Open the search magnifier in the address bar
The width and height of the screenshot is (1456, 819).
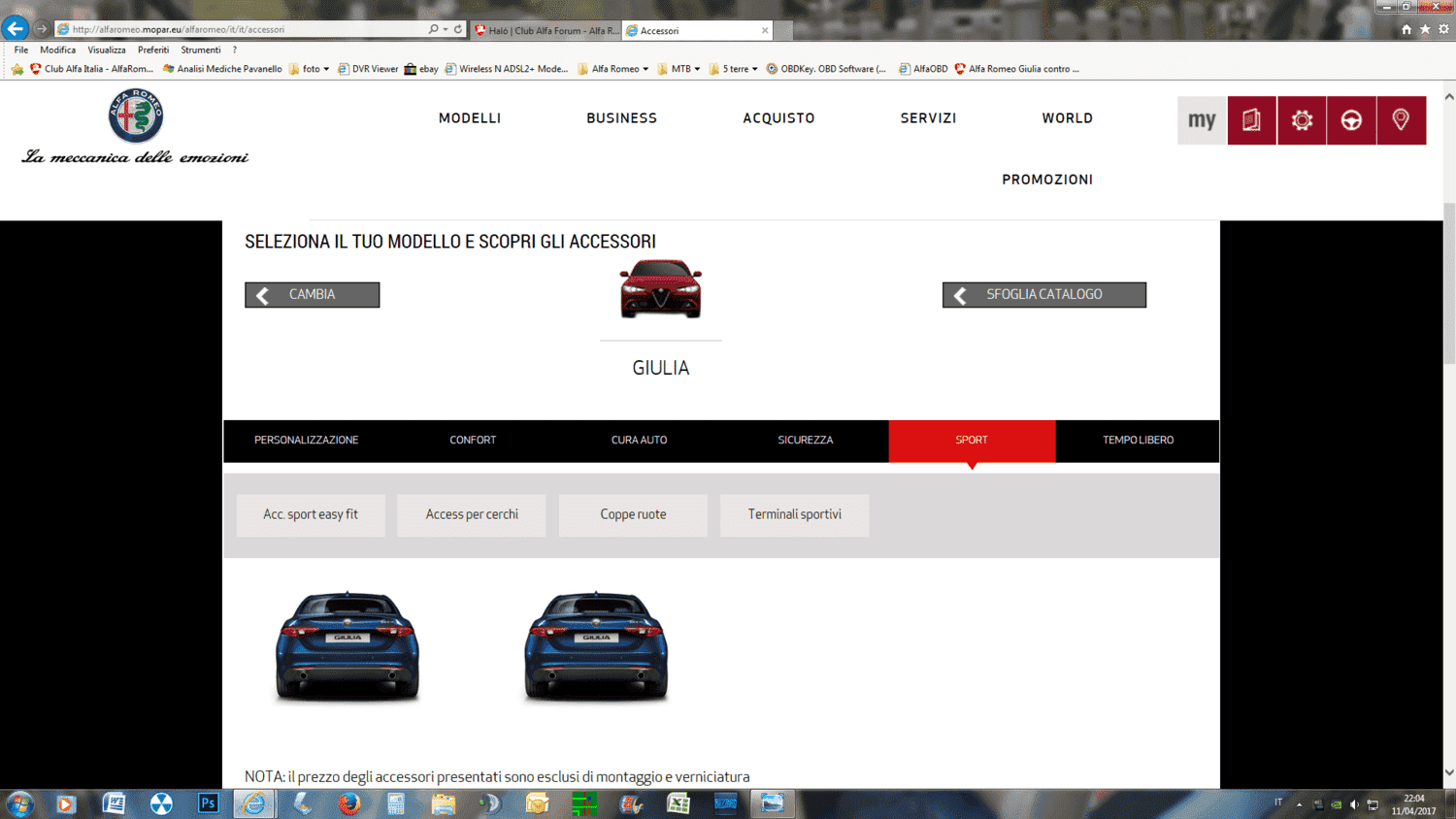[x=433, y=29]
